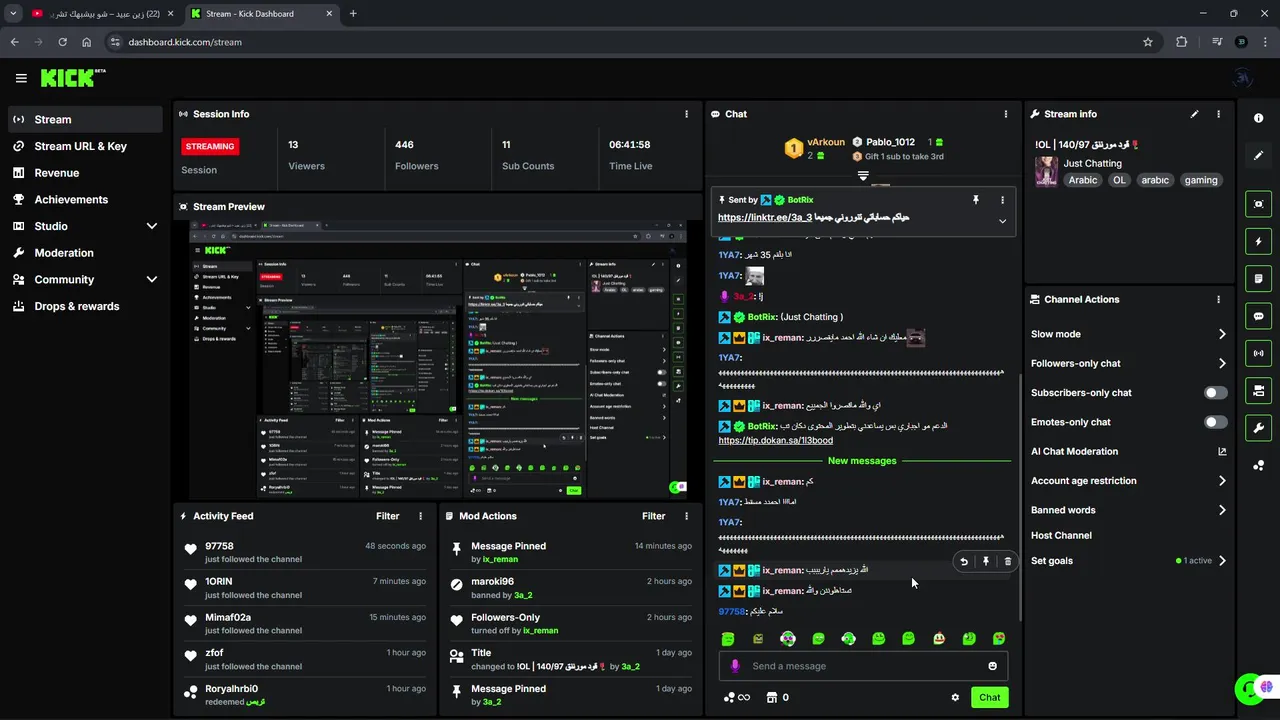Open Channel Actions three-dot menu

coord(1218,299)
